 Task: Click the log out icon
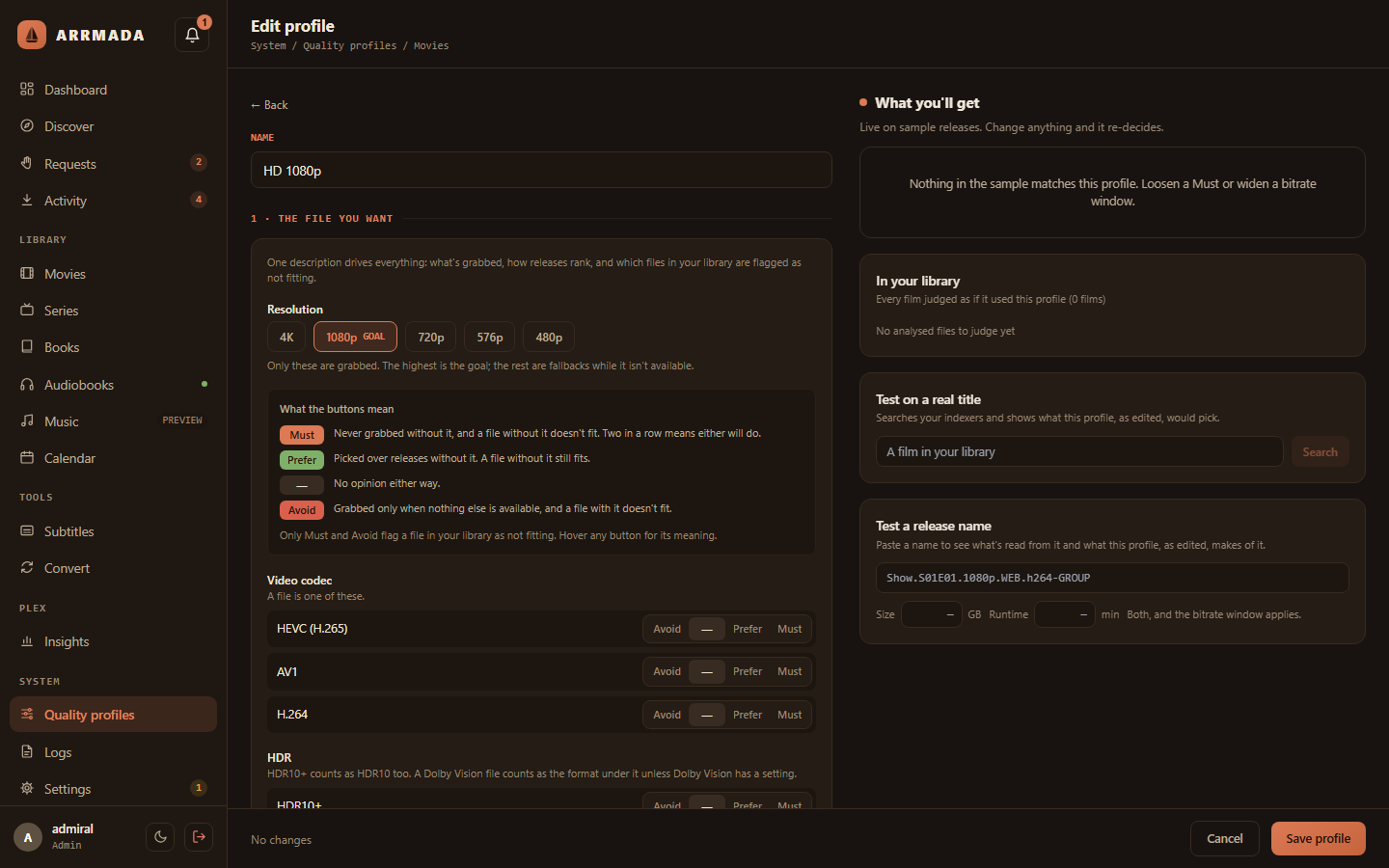tap(199, 837)
